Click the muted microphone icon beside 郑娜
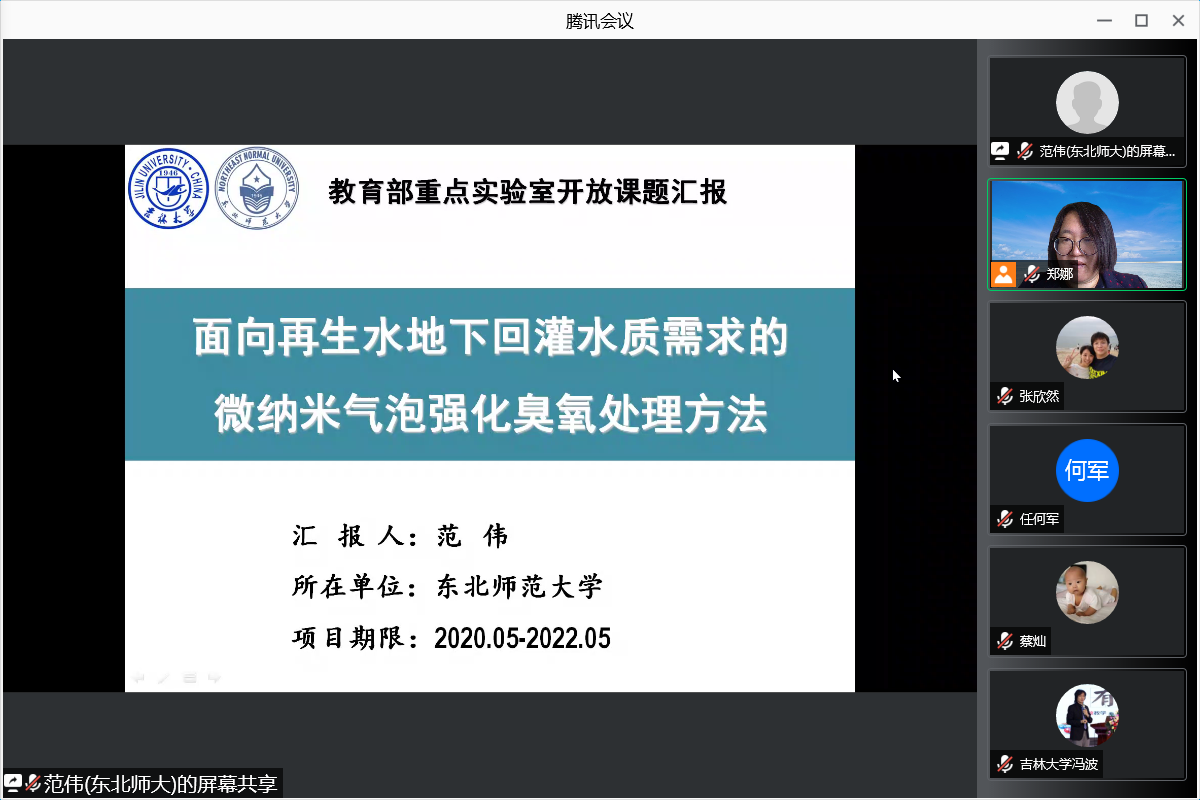1200x800 pixels. (1032, 274)
